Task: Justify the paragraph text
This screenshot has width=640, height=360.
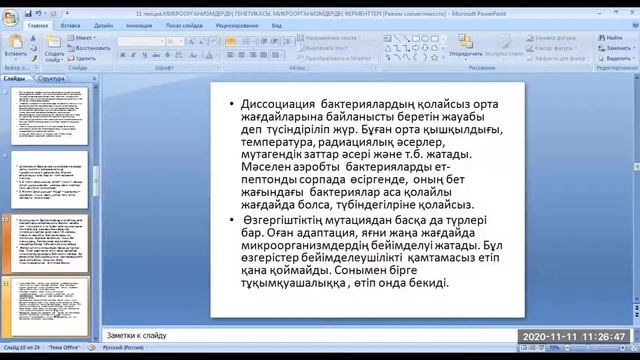Action: pos(264,55)
